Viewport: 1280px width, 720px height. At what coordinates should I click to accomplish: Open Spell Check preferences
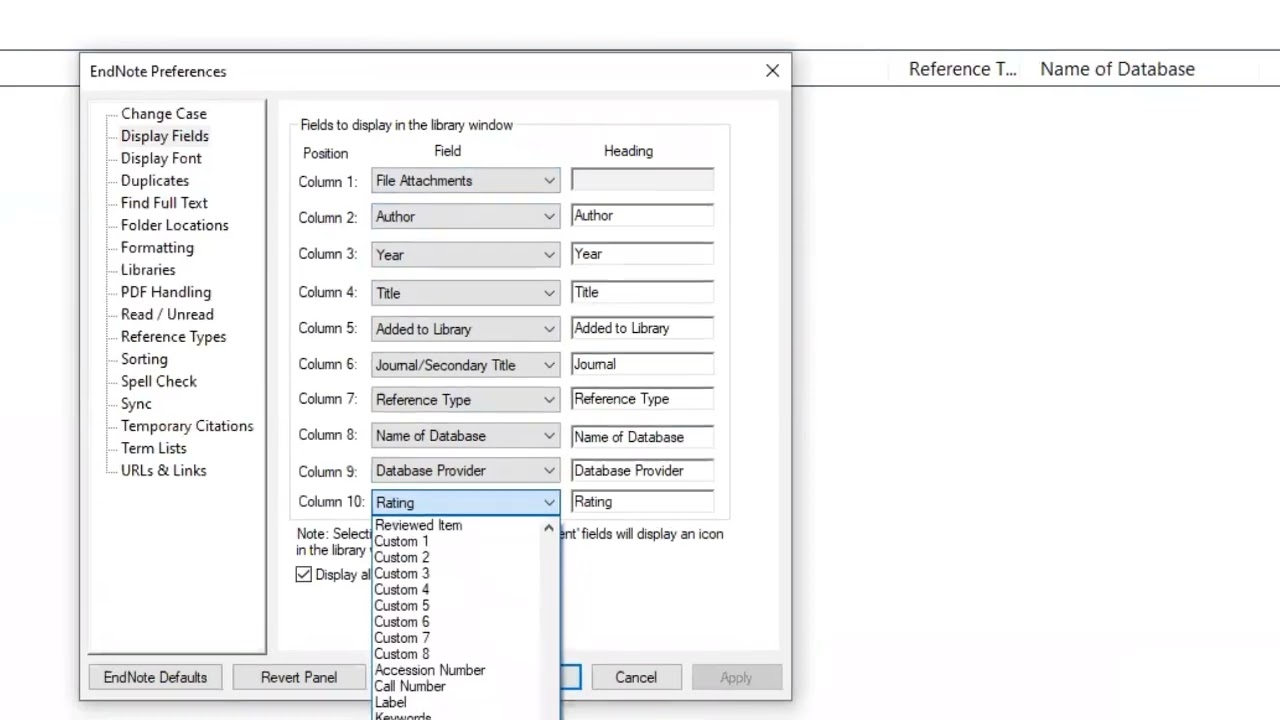point(158,381)
